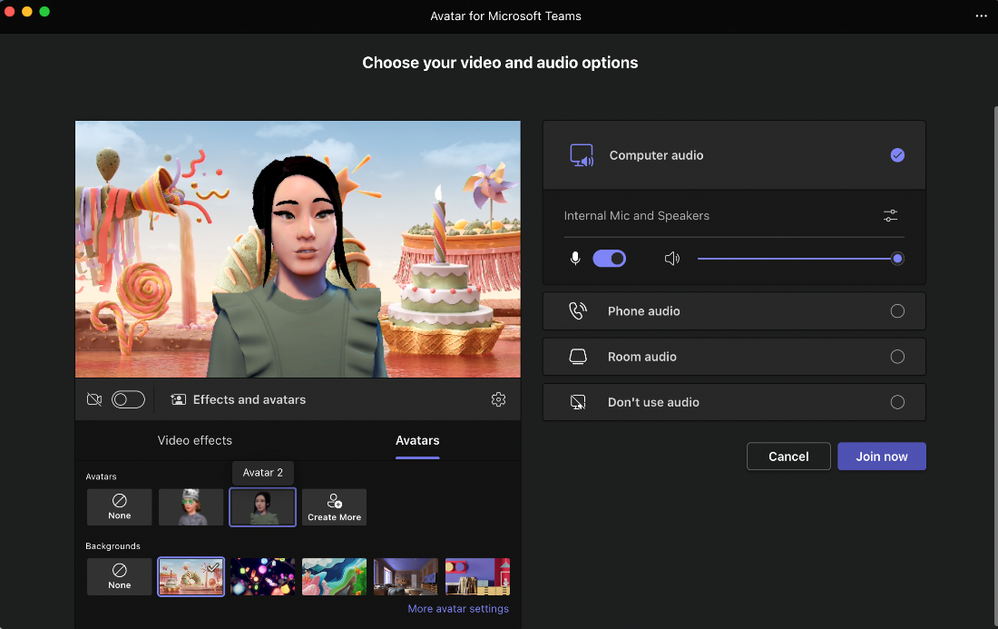Click the Phone audio handset icon
This screenshot has width=998, height=629.
577,311
